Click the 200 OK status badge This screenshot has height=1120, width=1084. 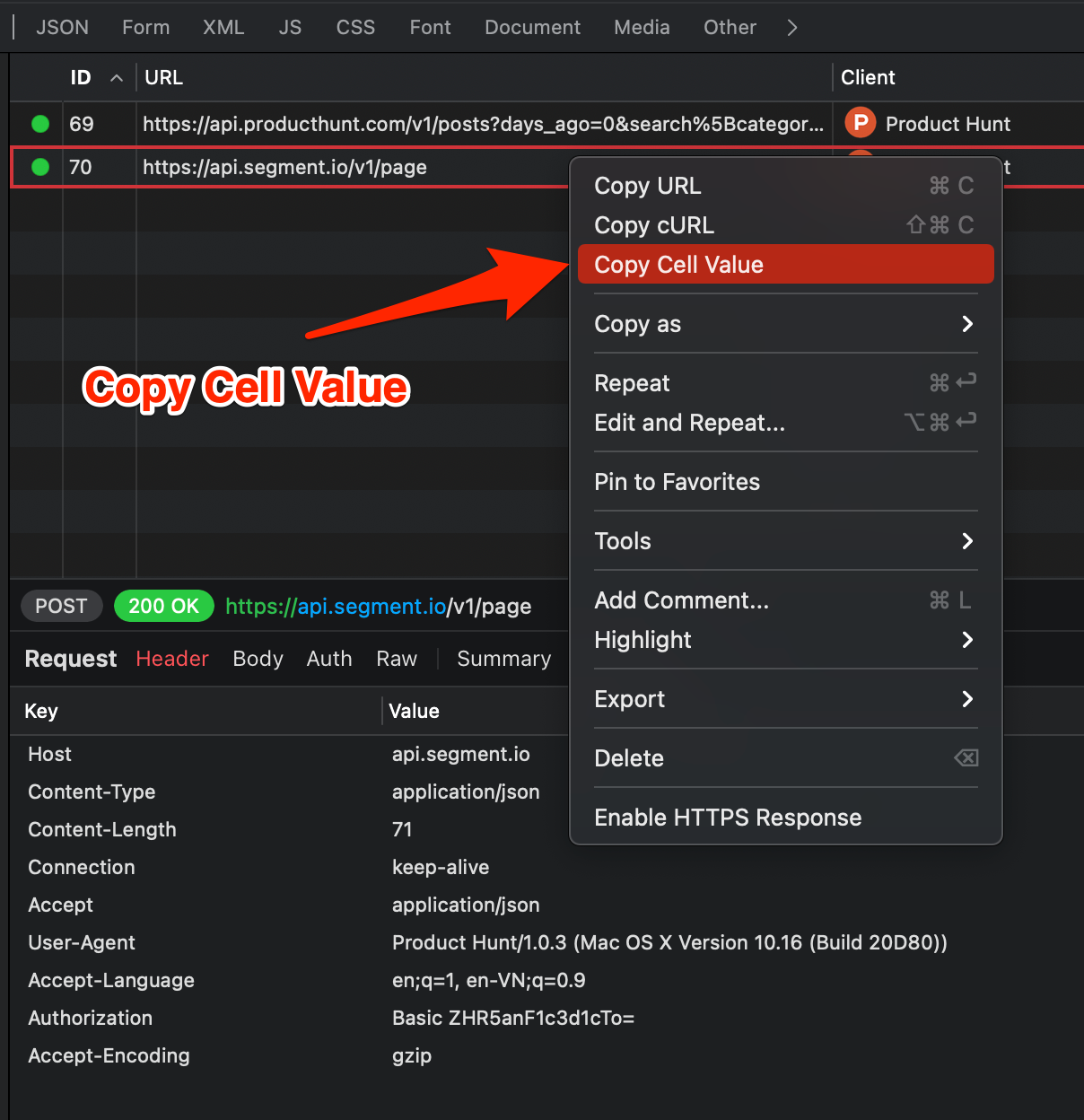163,606
